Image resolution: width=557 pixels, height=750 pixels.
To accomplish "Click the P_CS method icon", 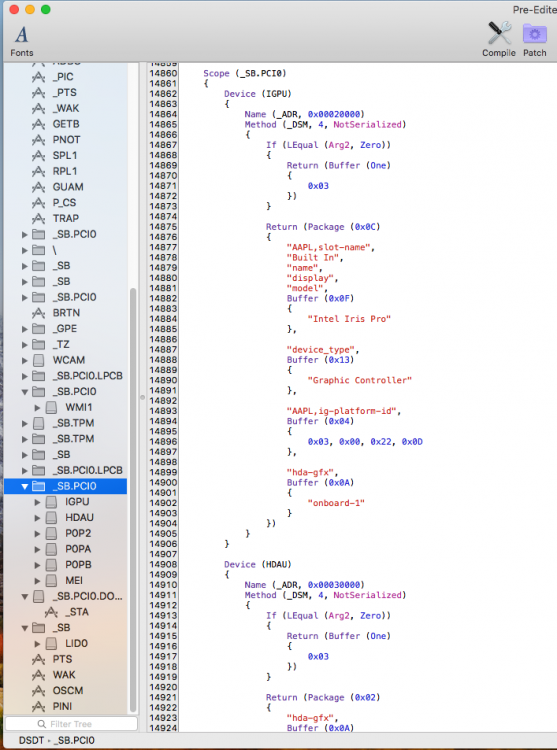I will click(39, 203).
